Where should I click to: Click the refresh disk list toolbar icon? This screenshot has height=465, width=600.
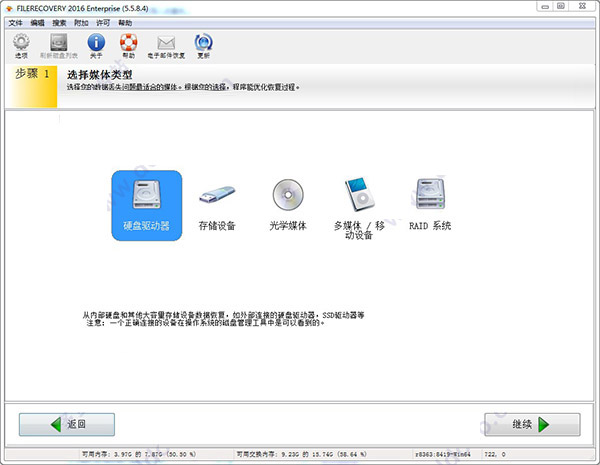point(59,46)
